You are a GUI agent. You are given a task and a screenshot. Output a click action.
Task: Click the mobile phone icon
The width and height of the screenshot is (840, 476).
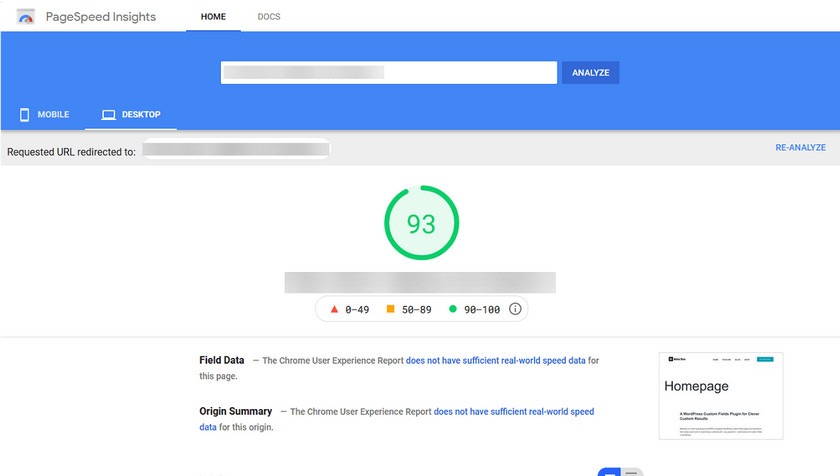[25, 115]
